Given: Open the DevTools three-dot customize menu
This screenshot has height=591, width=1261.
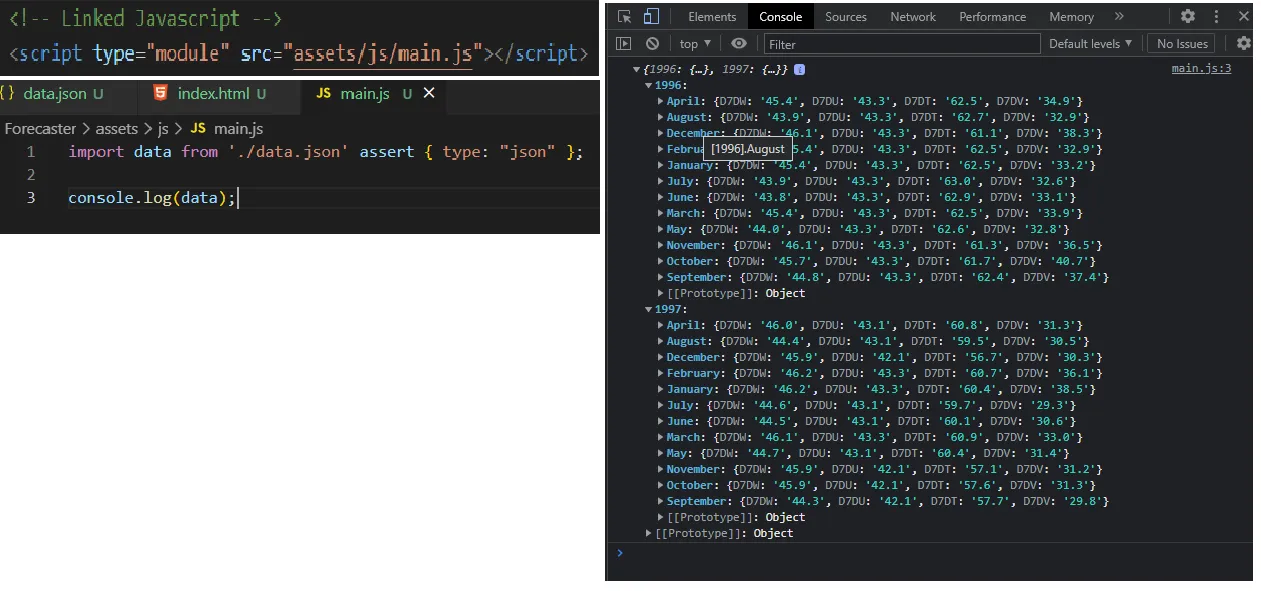Looking at the screenshot, I should [x=1216, y=16].
